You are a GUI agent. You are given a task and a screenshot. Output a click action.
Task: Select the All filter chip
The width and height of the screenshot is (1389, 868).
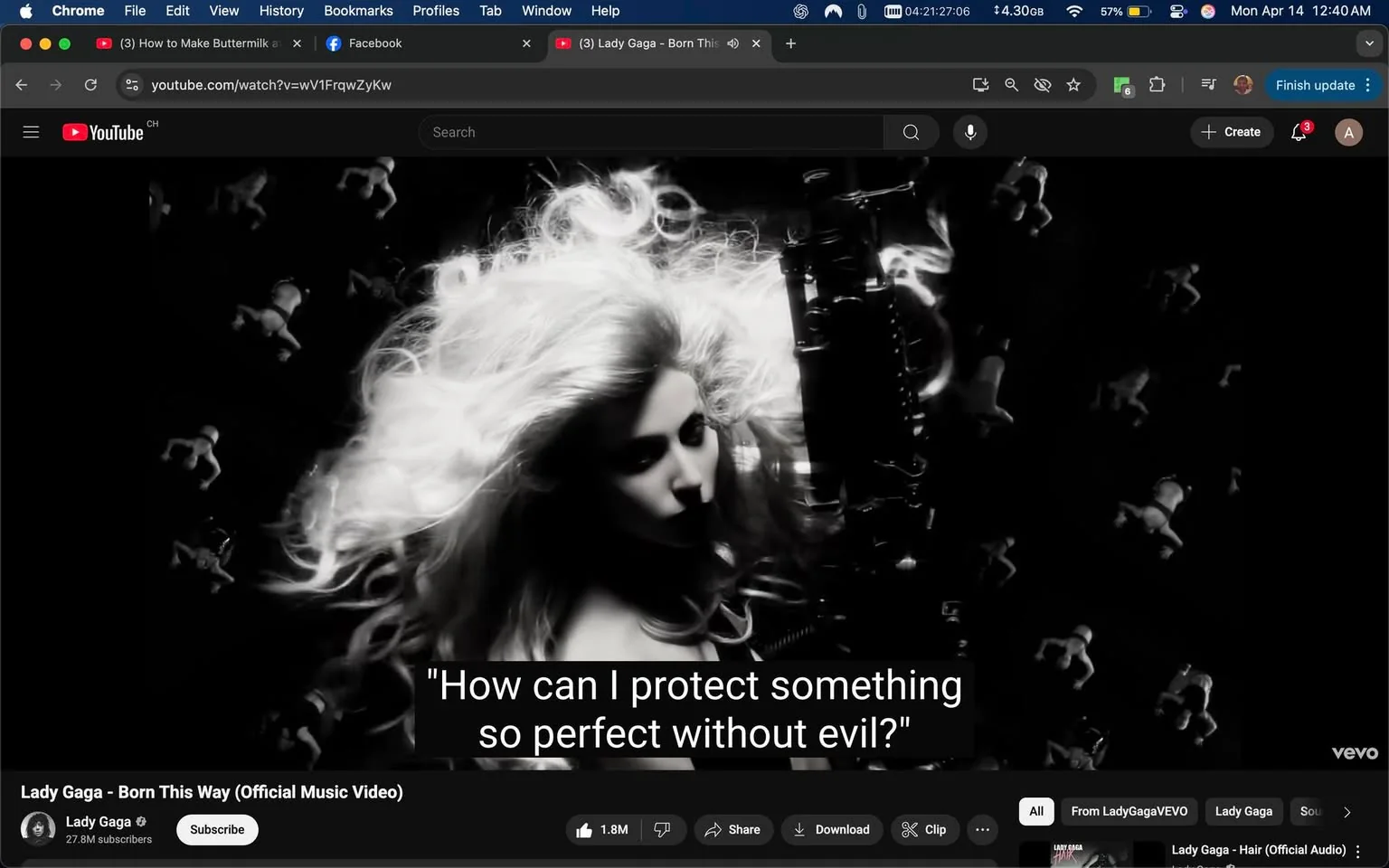(x=1036, y=812)
